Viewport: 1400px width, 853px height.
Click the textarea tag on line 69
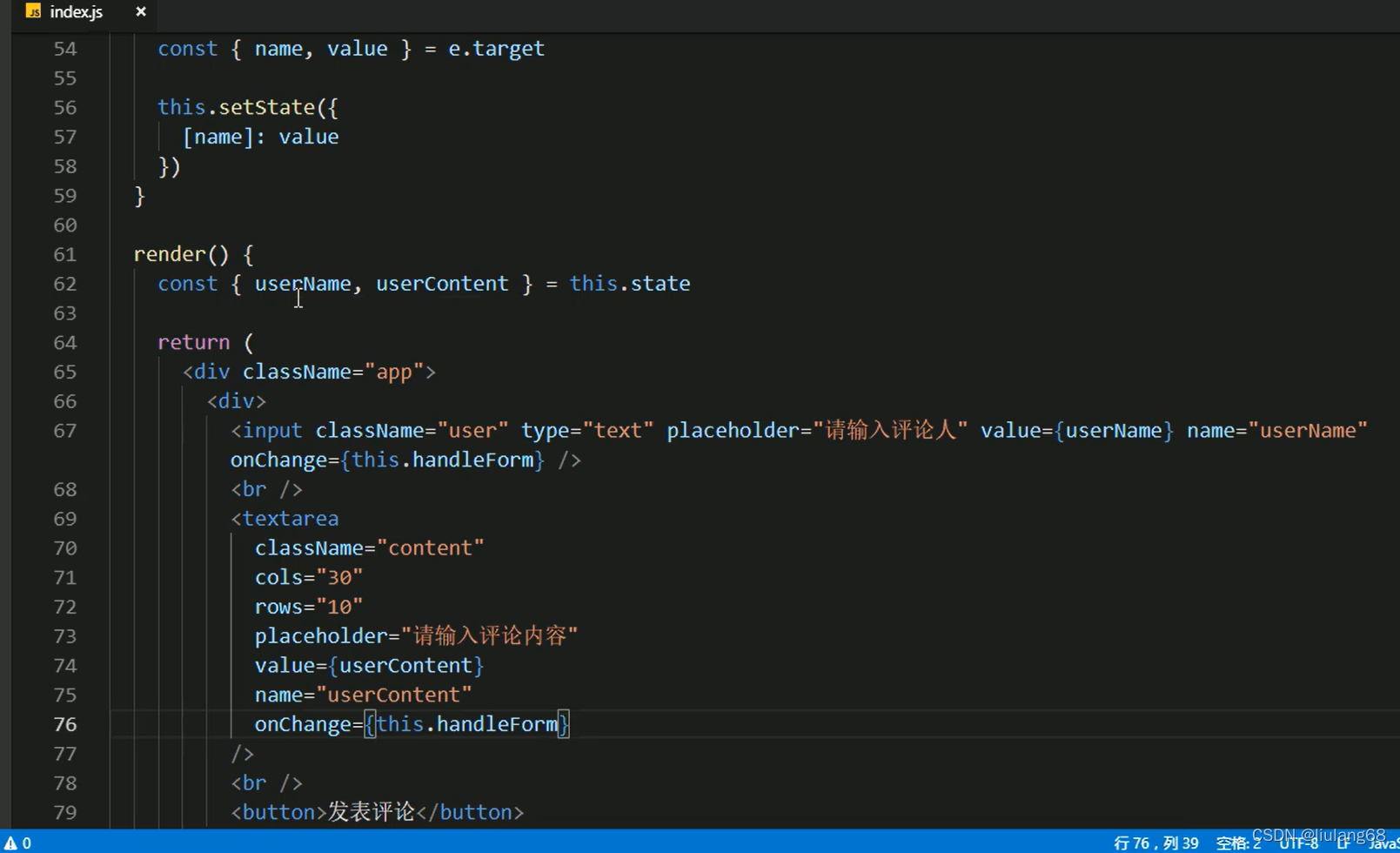291,519
